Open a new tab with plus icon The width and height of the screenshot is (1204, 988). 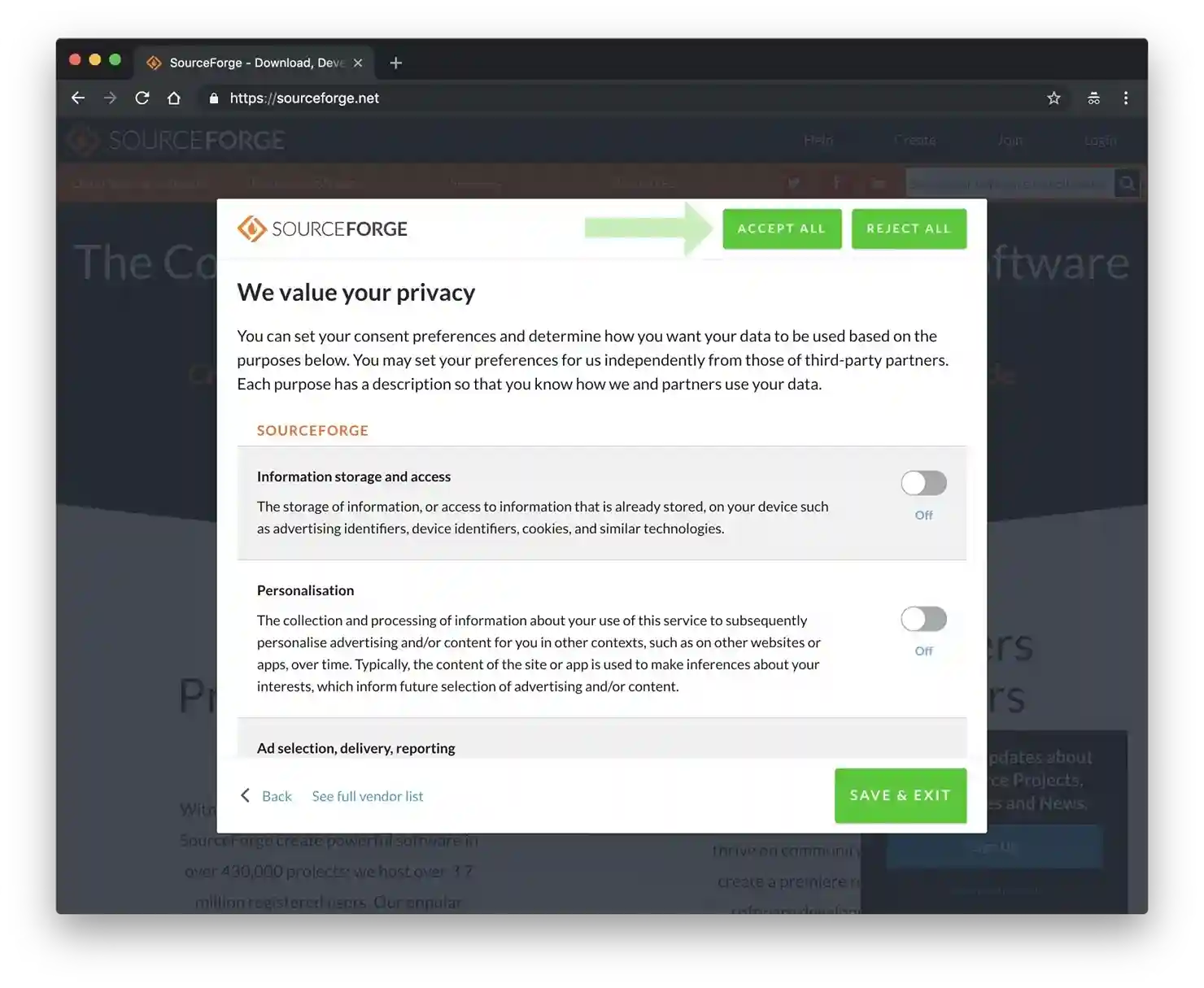click(x=396, y=63)
